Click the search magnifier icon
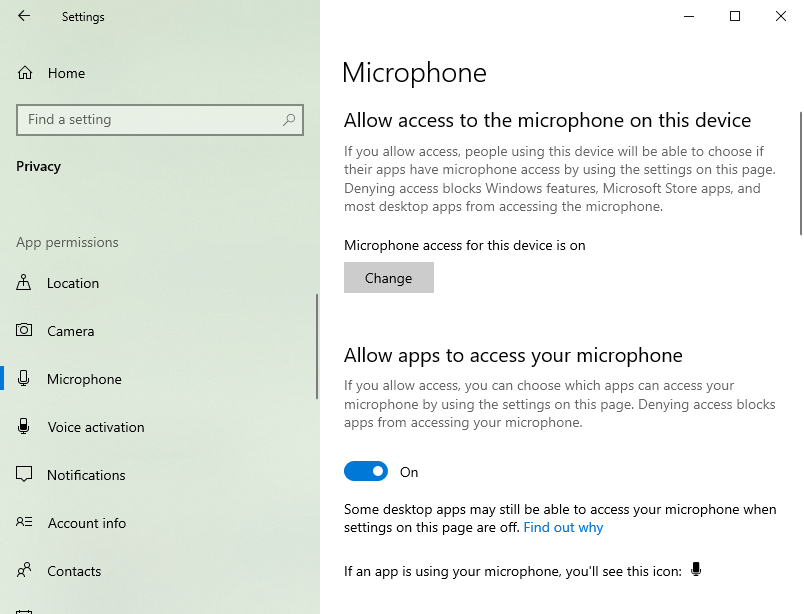This screenshot has height=614, width=804. (x=289, y=120)
